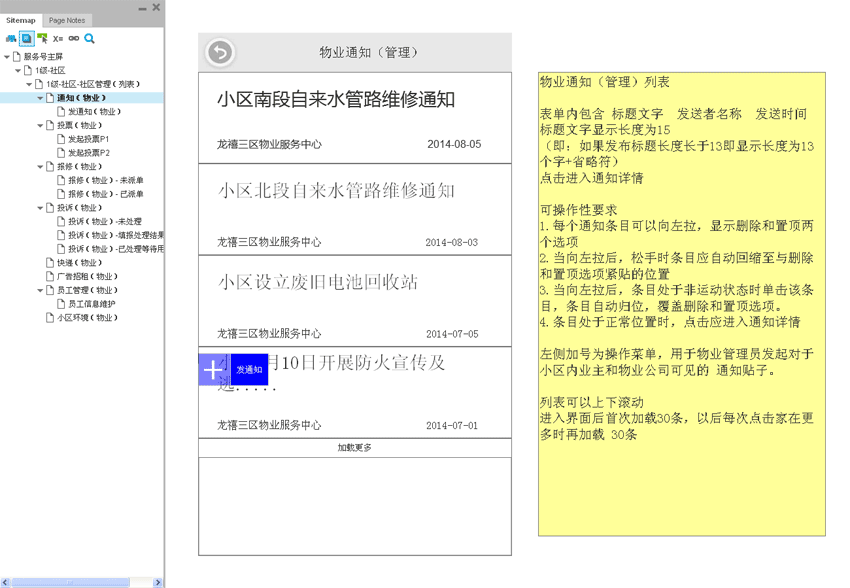The image size is (850, 588).
Task: Close the sitemap panel with the X icon
Action: pos(156,7)
